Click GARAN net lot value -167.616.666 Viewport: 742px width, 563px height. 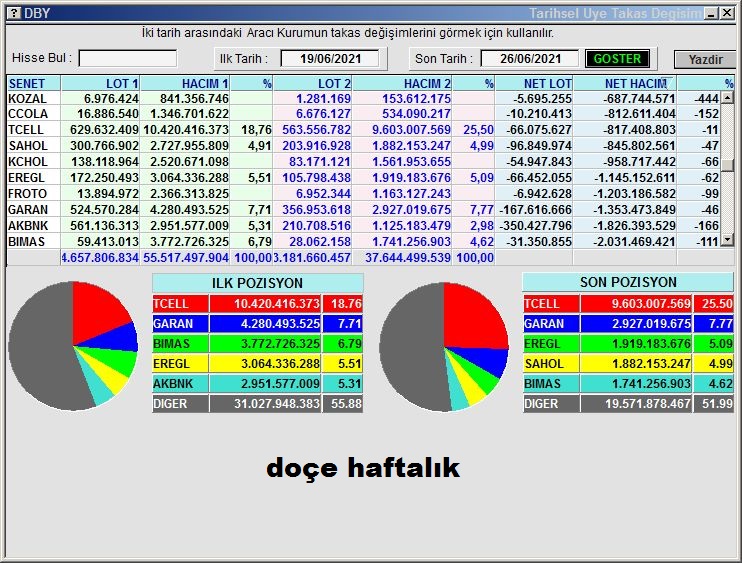pyautogui.click(x=535, y=210)
